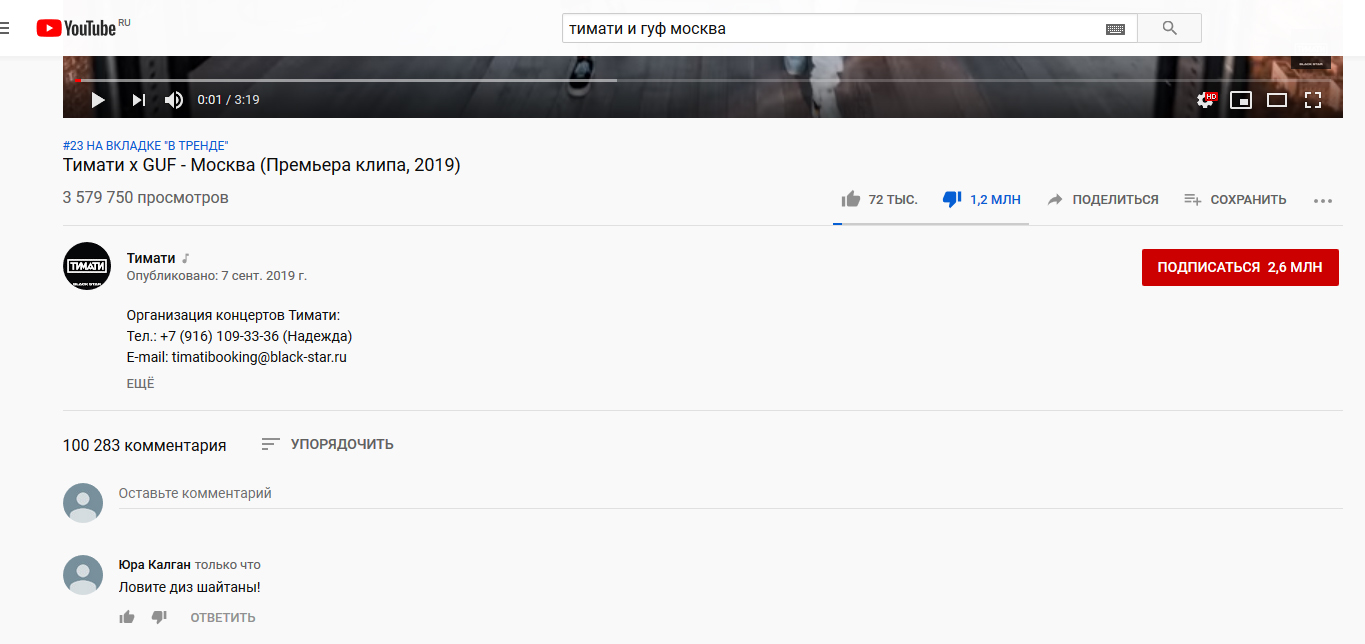Reply to comment with ОТВЕТИТЬ
The image size is (1365, 644).
pyautogui.click(x=223, y=618)
